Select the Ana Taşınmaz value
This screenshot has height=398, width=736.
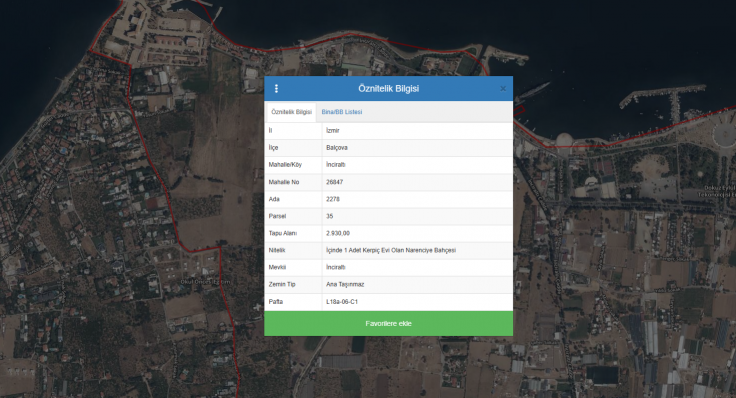click(345, 284)
